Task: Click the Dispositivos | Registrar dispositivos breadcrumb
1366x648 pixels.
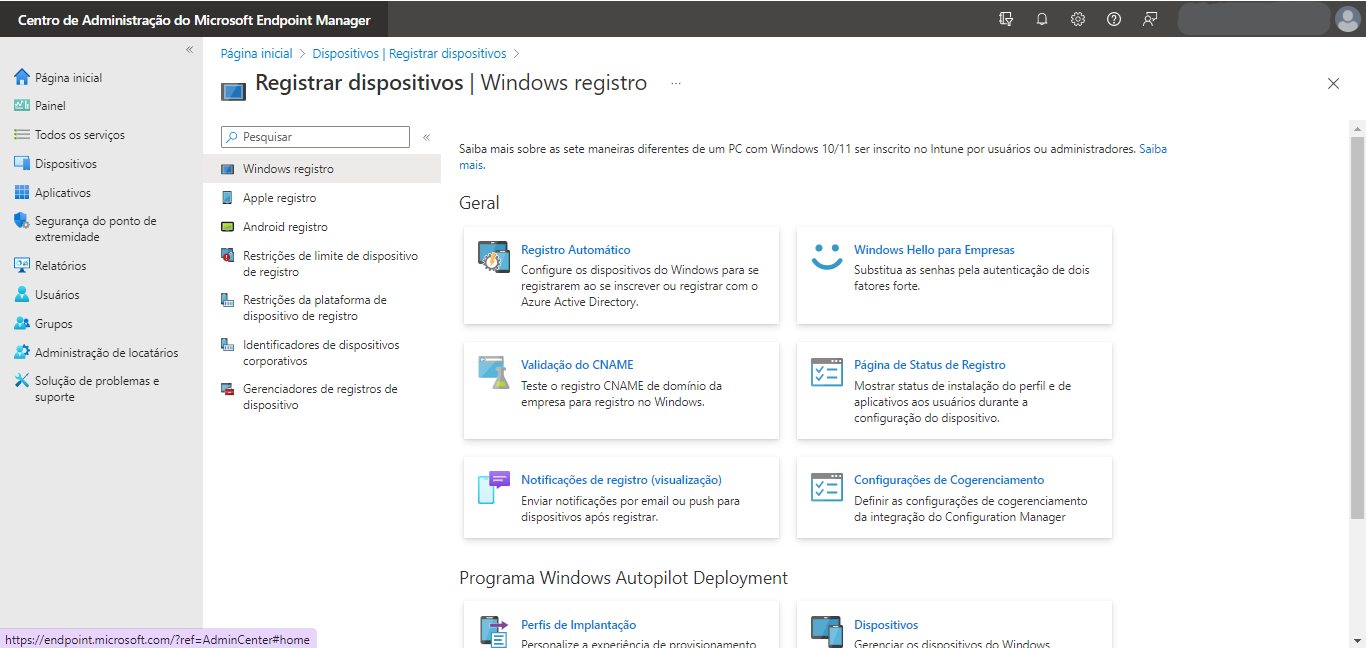Action: click(x=409, y=54)
